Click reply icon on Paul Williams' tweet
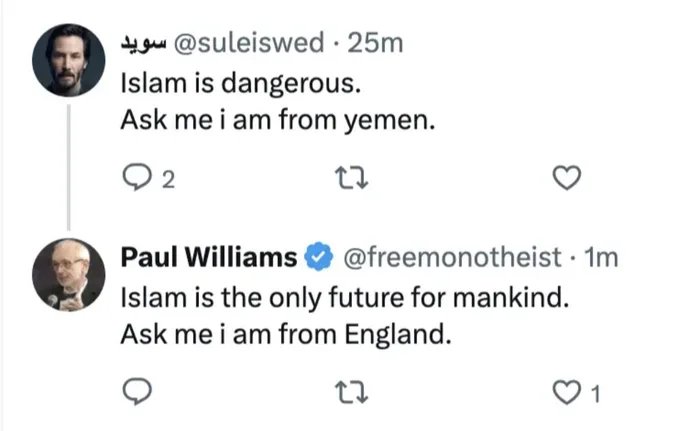The image size is (700, 431). coord(135,394)
